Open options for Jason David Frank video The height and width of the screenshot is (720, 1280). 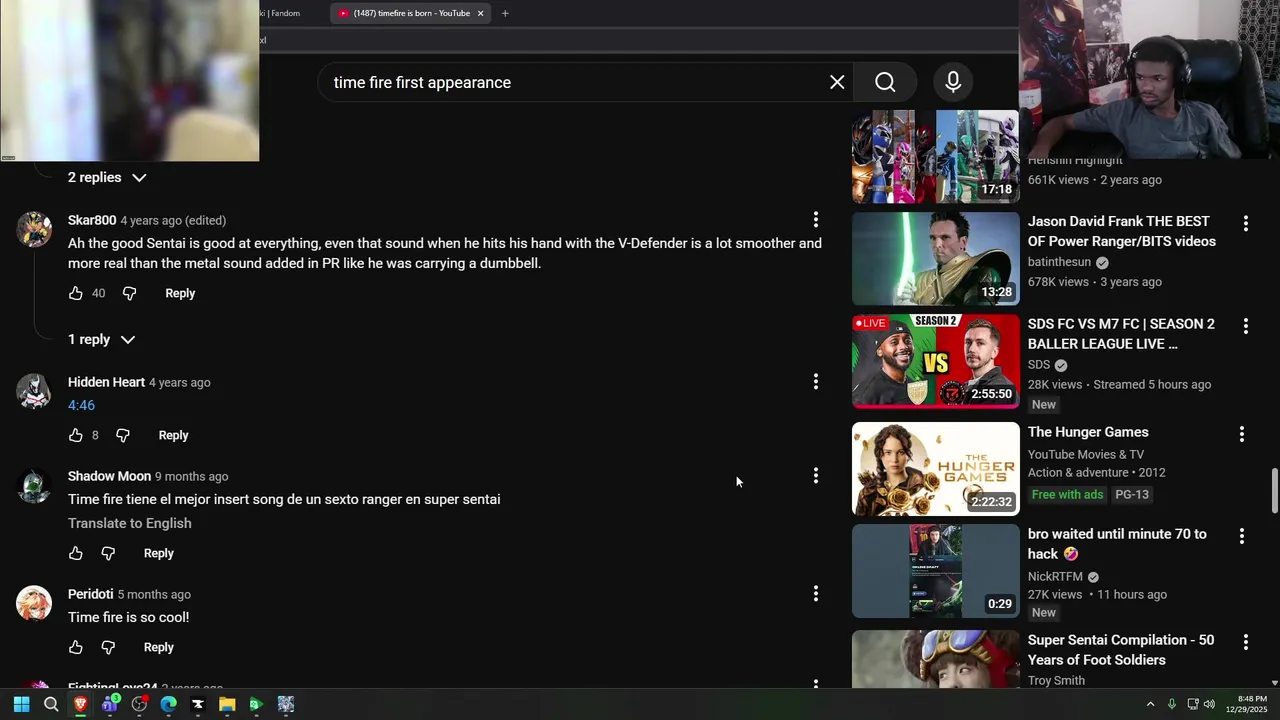pos(1246,224)
